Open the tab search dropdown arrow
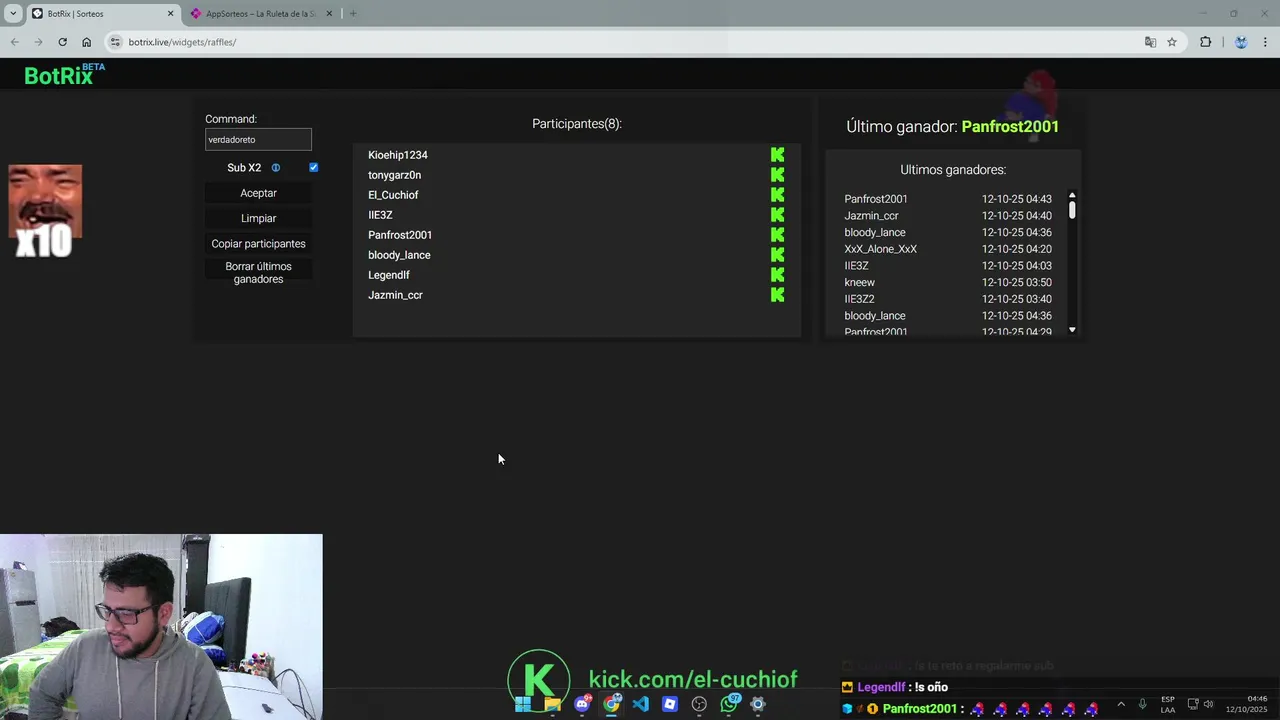The image size is (1280, 720). (x=12, y=14)
